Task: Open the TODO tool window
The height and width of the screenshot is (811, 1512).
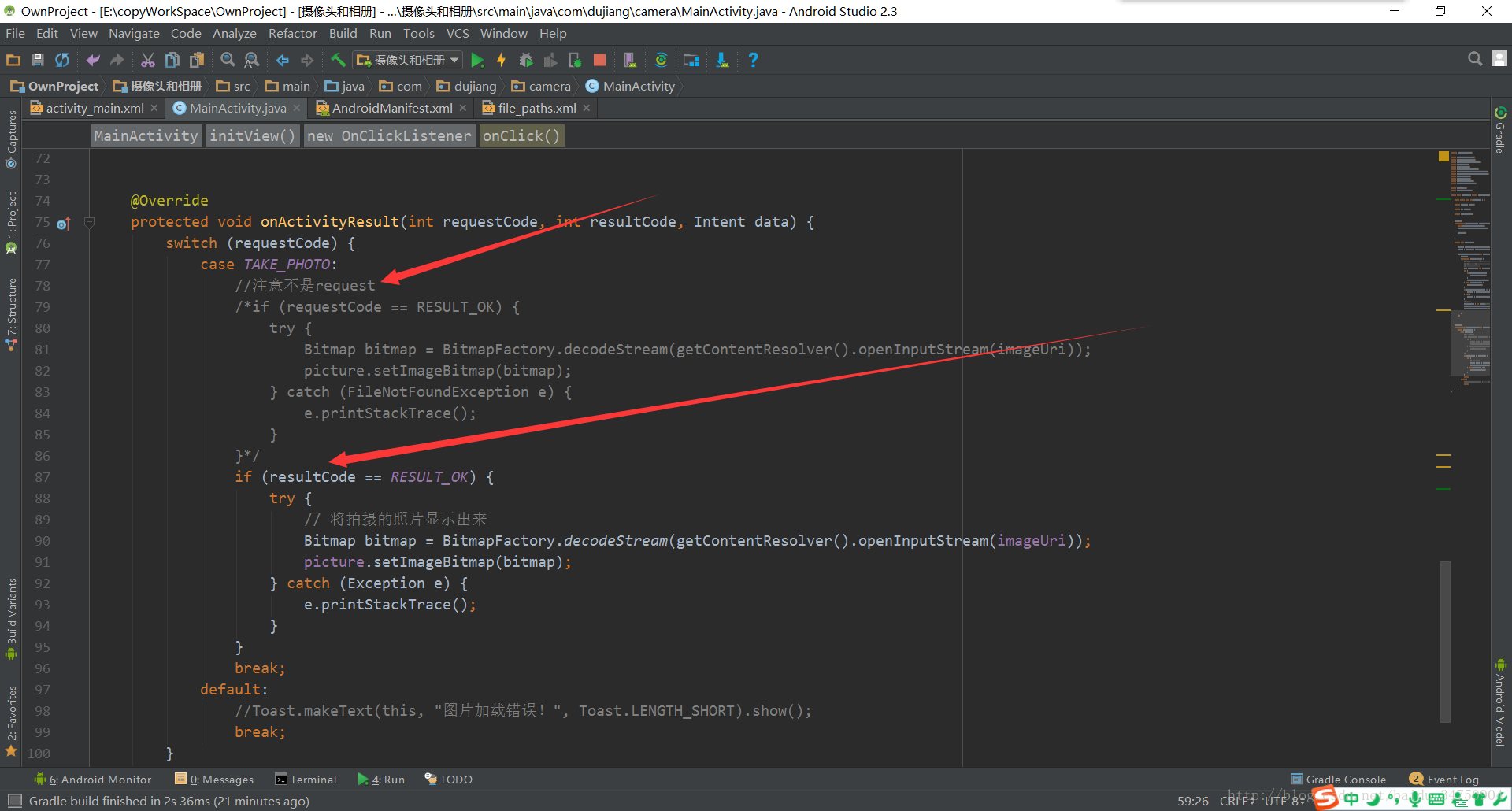Action: coord(448,780)
